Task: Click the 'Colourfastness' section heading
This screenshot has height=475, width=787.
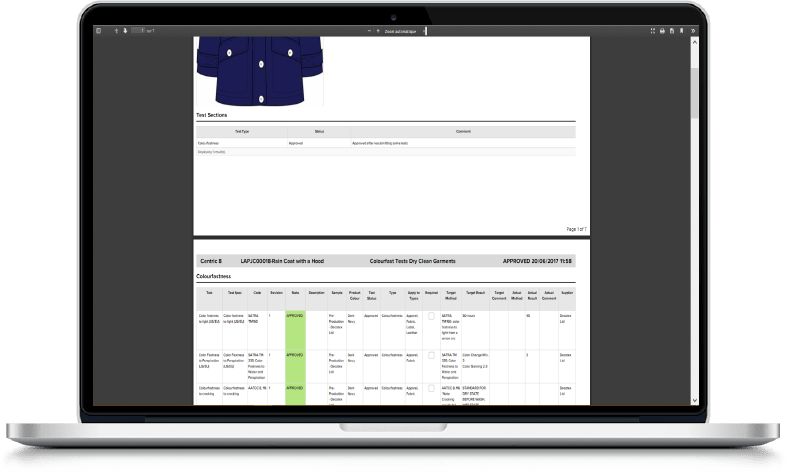Action: 213,276
